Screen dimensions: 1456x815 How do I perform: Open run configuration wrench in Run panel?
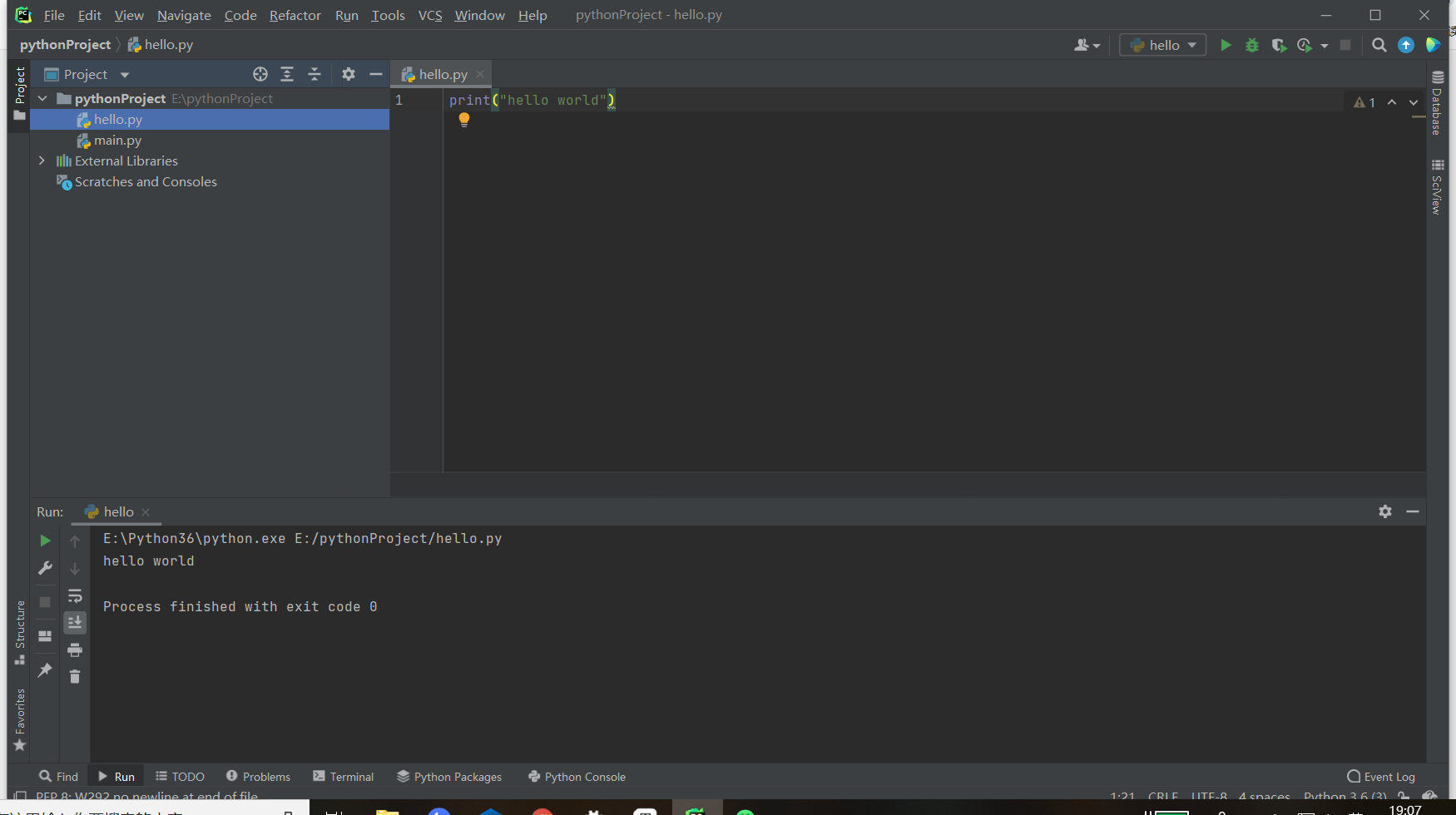[x=45, y=568]
